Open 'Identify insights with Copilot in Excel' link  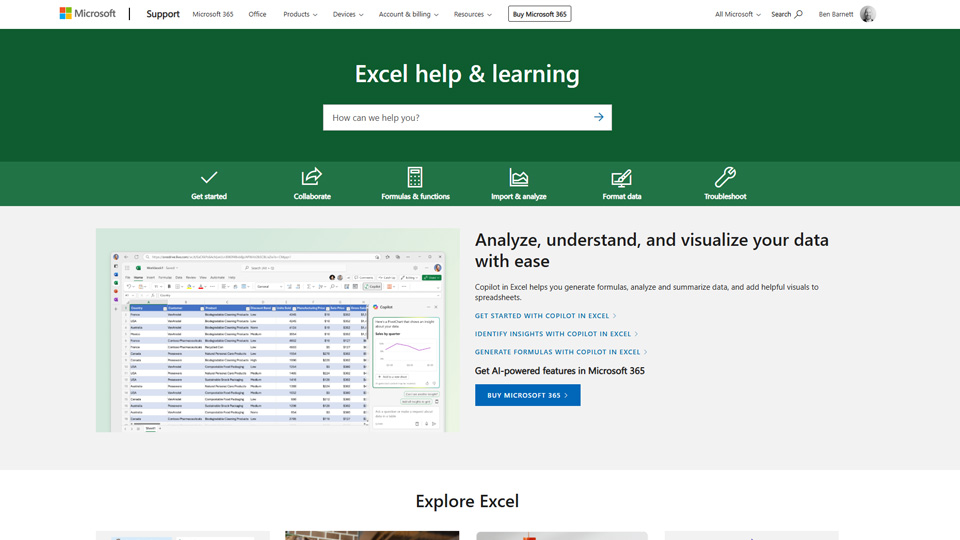(x=557, y=334)
